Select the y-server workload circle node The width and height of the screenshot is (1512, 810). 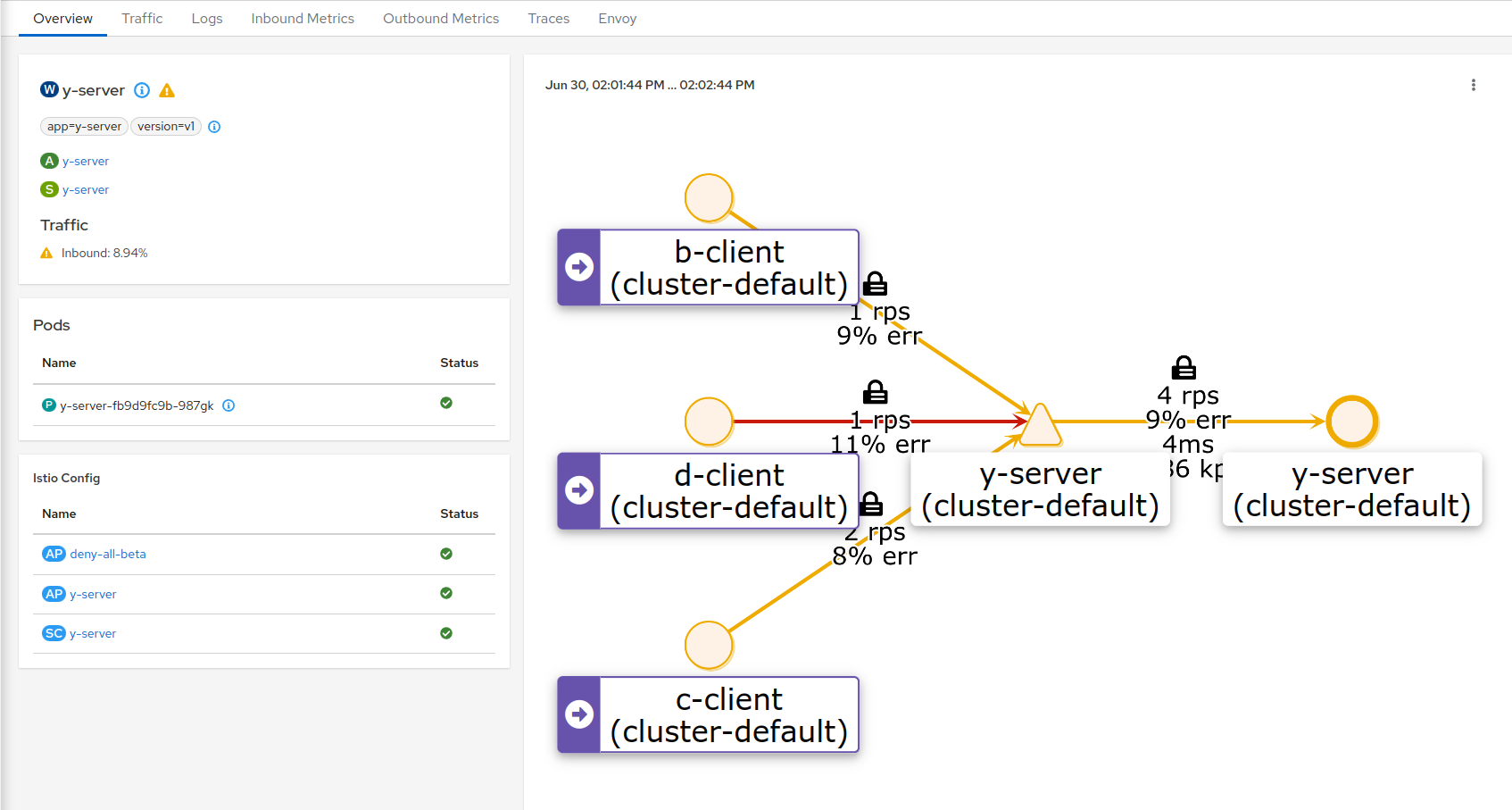[1352, 422]
